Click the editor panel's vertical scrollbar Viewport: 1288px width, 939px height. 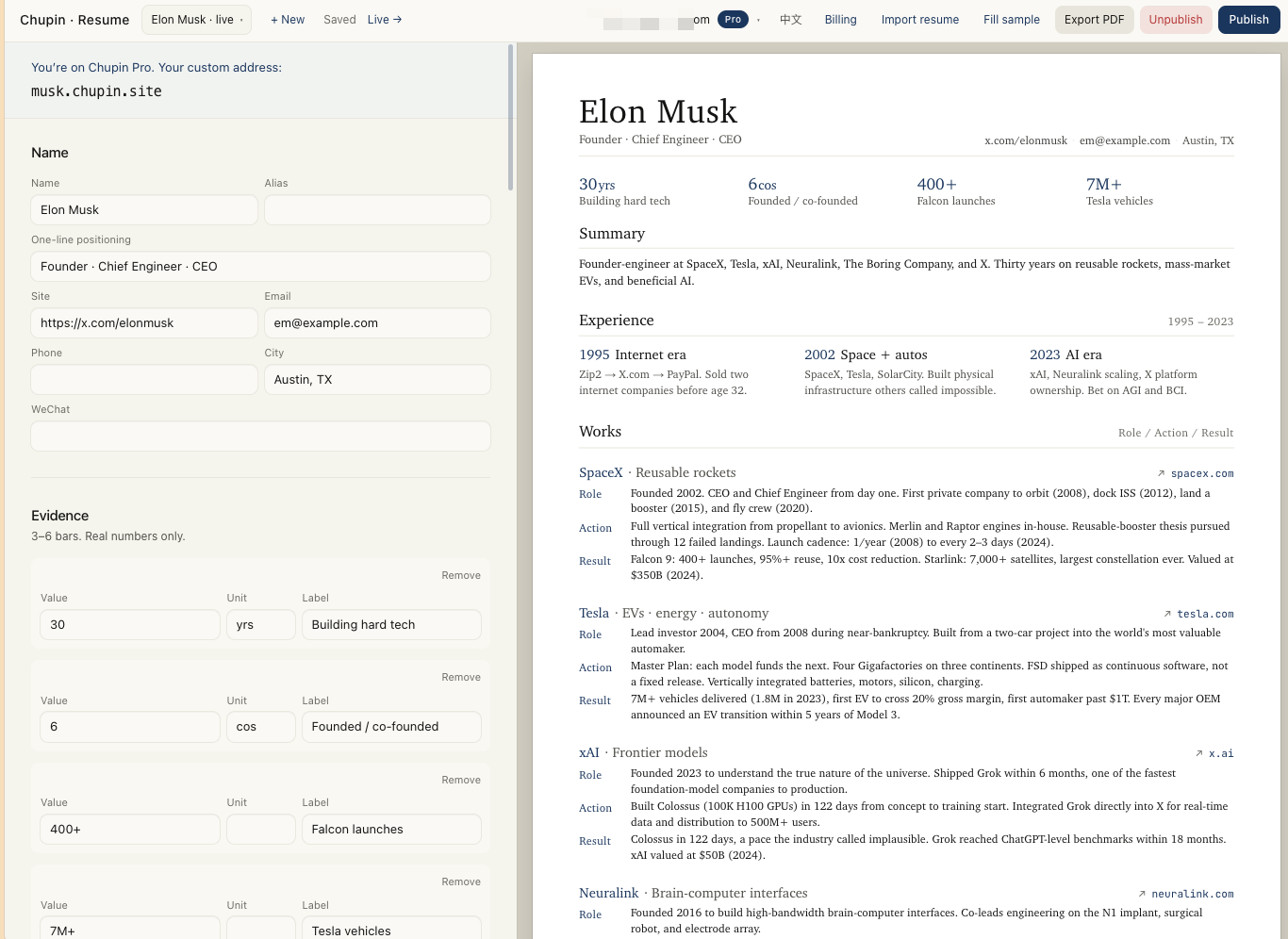510,118
